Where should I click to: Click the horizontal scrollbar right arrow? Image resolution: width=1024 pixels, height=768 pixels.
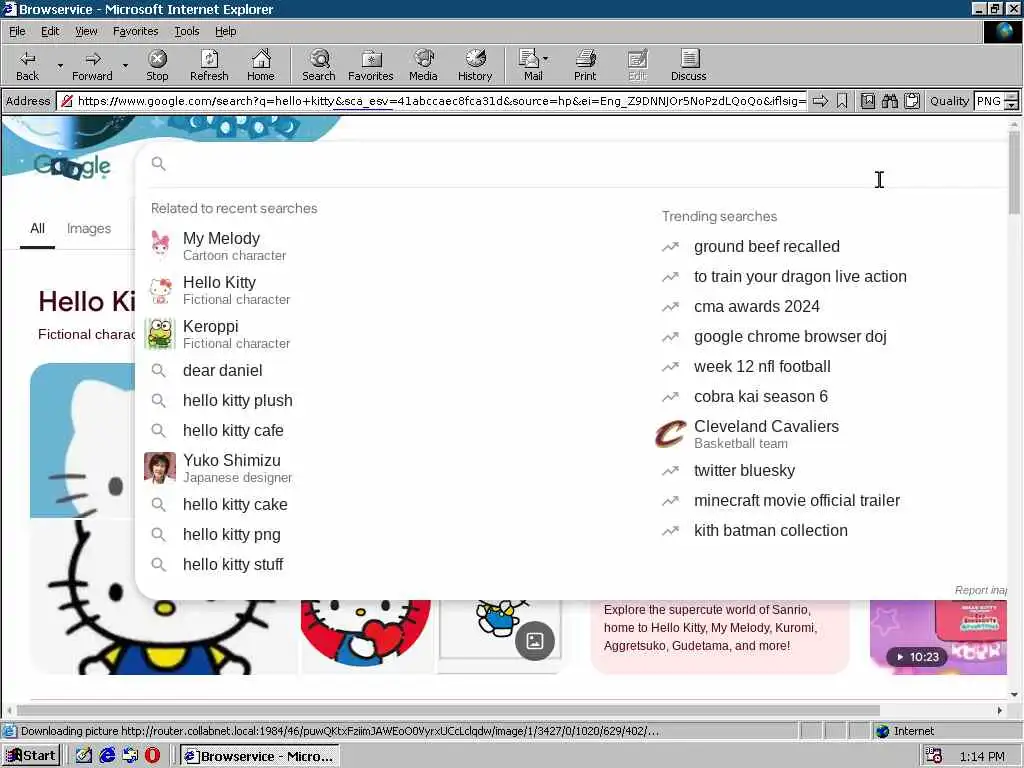tap(1000, 710)
